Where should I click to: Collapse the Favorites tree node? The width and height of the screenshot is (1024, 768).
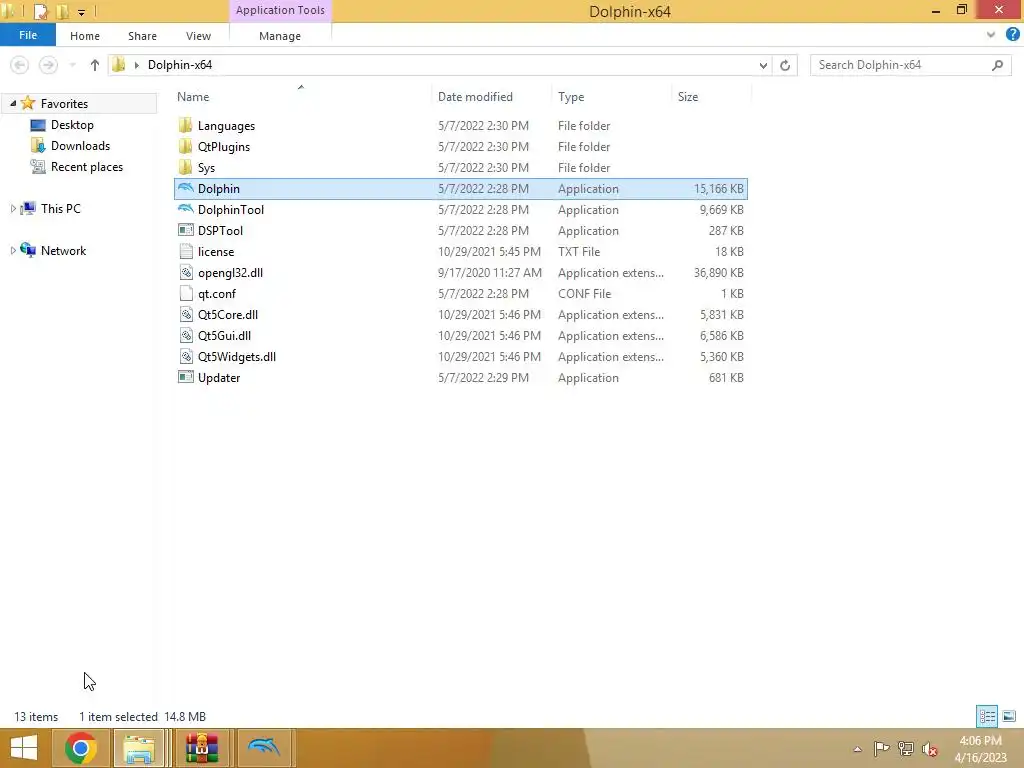click(13, 103)
